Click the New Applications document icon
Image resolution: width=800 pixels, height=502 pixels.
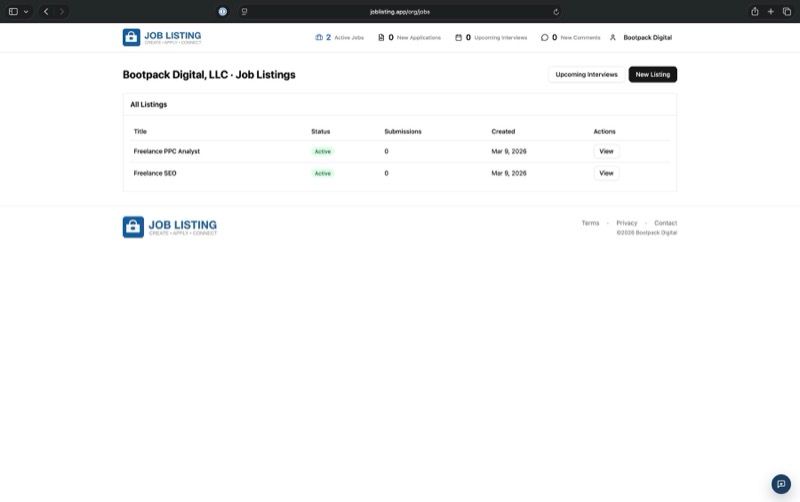(381, 37)
